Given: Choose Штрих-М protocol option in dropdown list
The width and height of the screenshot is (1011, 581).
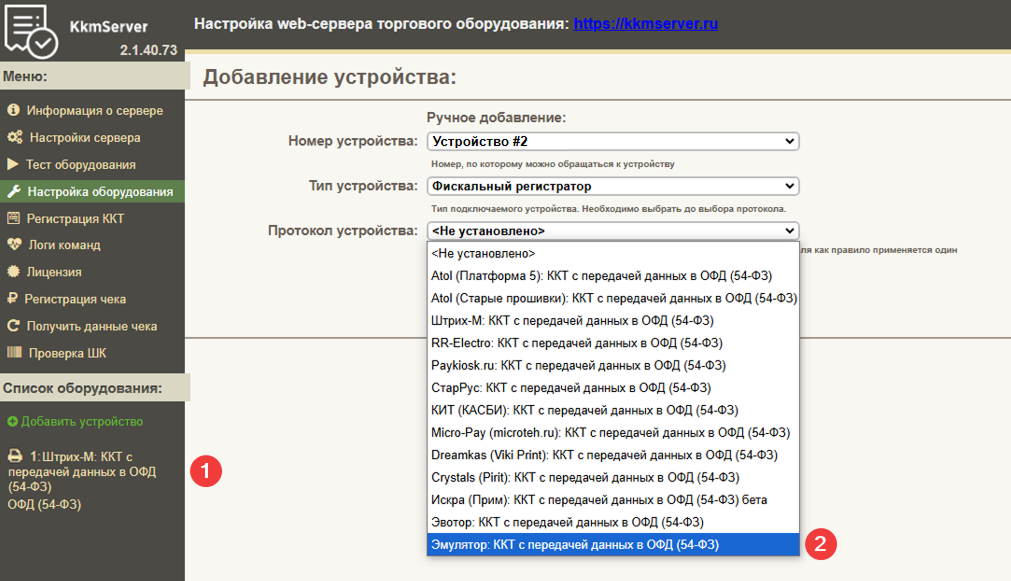Looking at the screenshot, I should point(613,320).
